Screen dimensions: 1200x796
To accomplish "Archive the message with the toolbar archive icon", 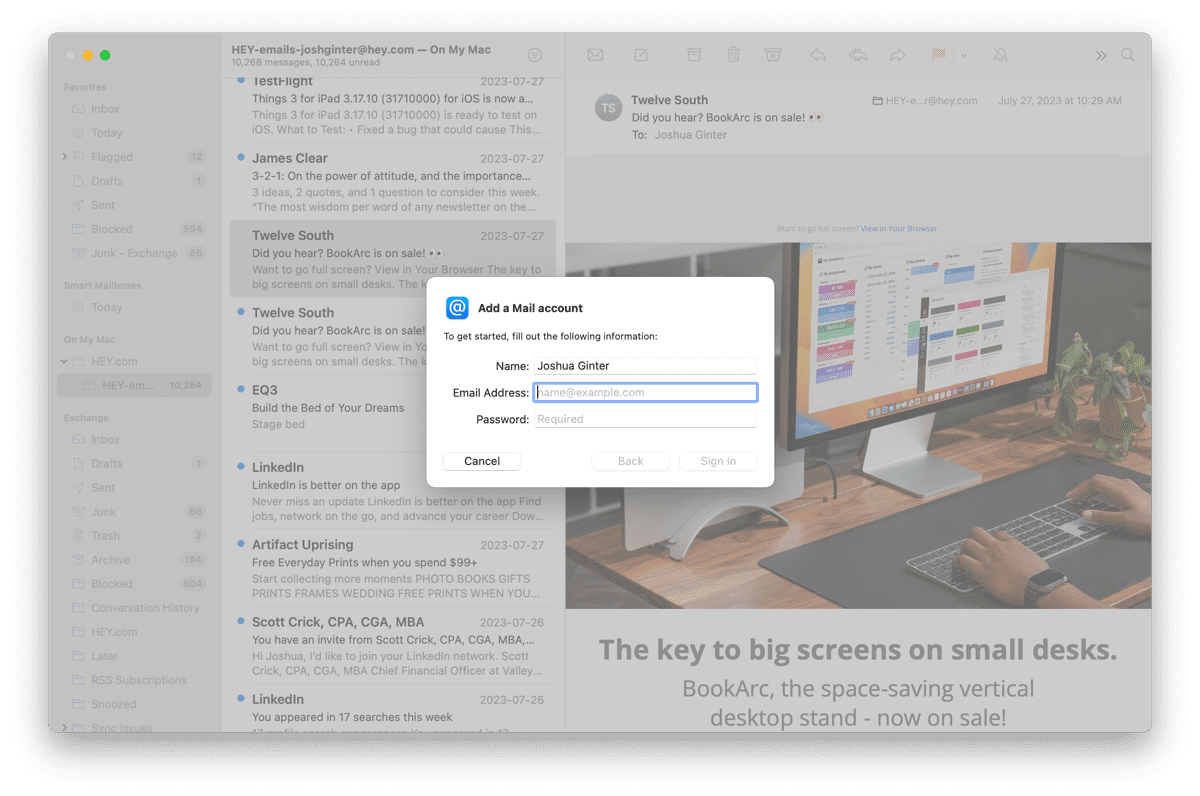I will point(694,55).
